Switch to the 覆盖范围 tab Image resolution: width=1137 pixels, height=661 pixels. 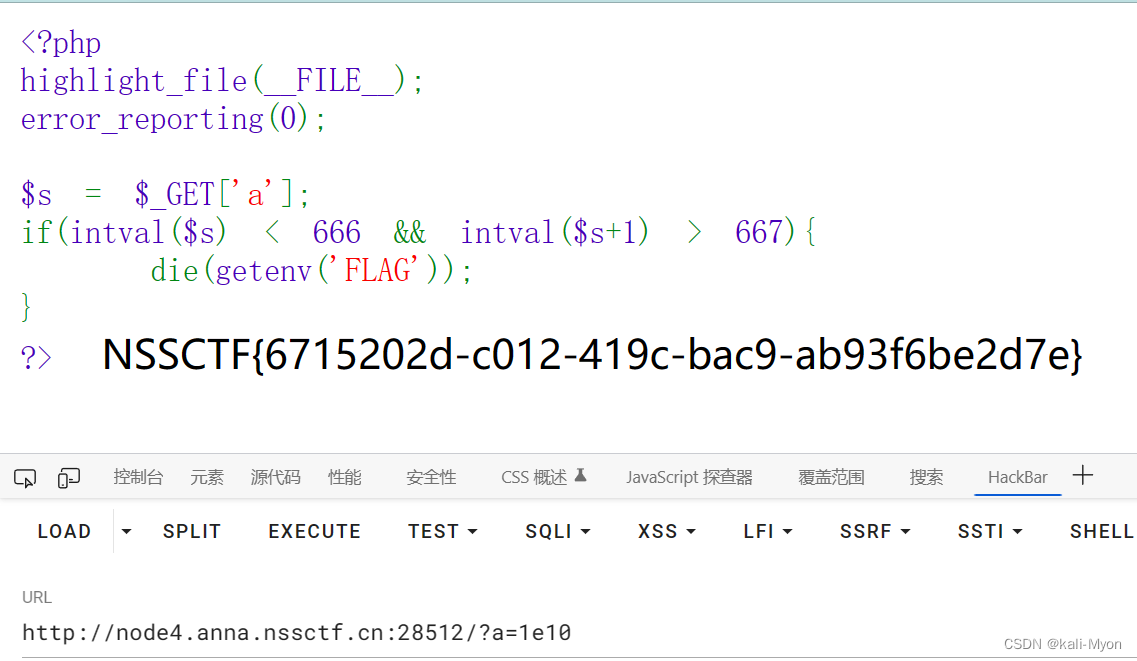pos(832,478)
